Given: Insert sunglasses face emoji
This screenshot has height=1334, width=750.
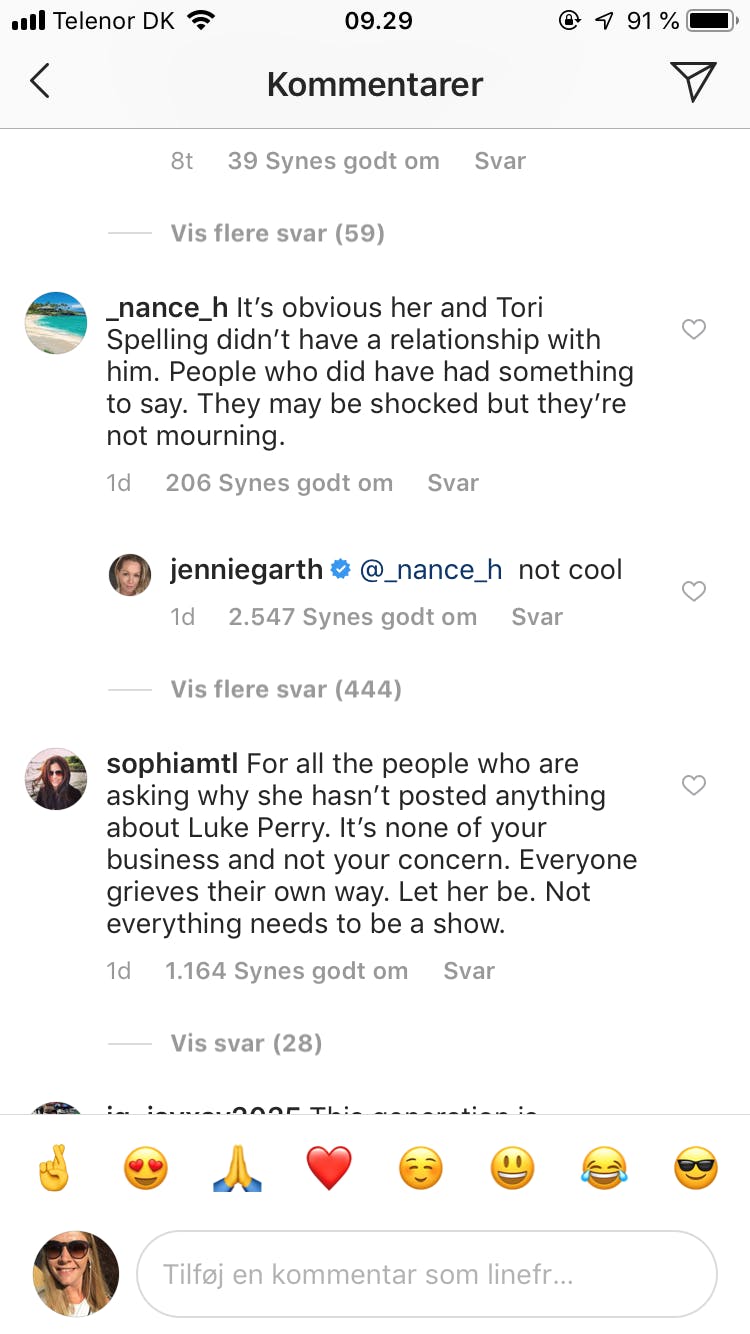Looking at the screenshot, I should tap(696, 1168).
